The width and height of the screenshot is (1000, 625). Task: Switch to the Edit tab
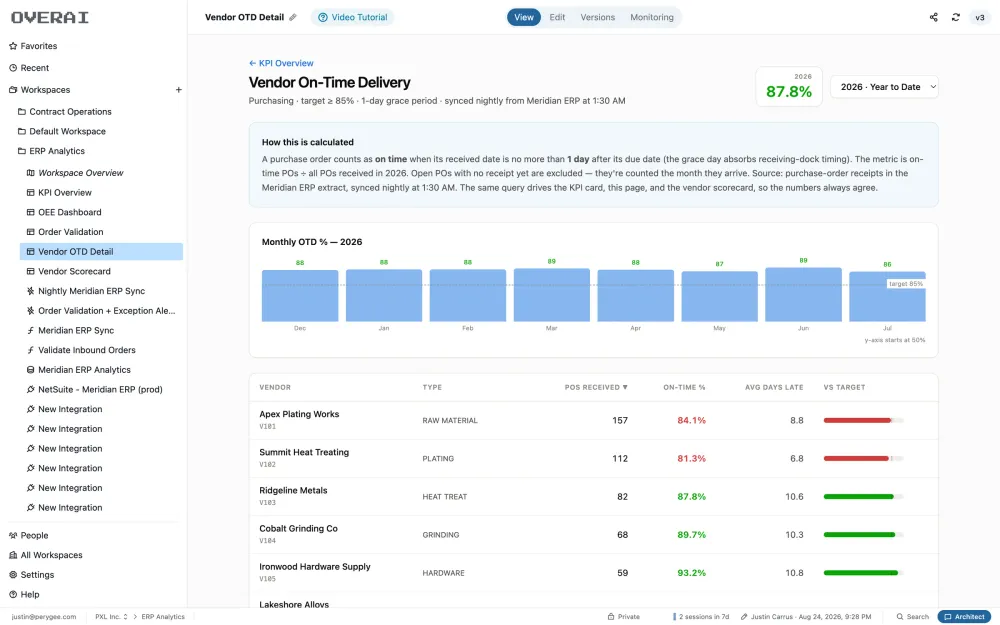coord(557,17)
